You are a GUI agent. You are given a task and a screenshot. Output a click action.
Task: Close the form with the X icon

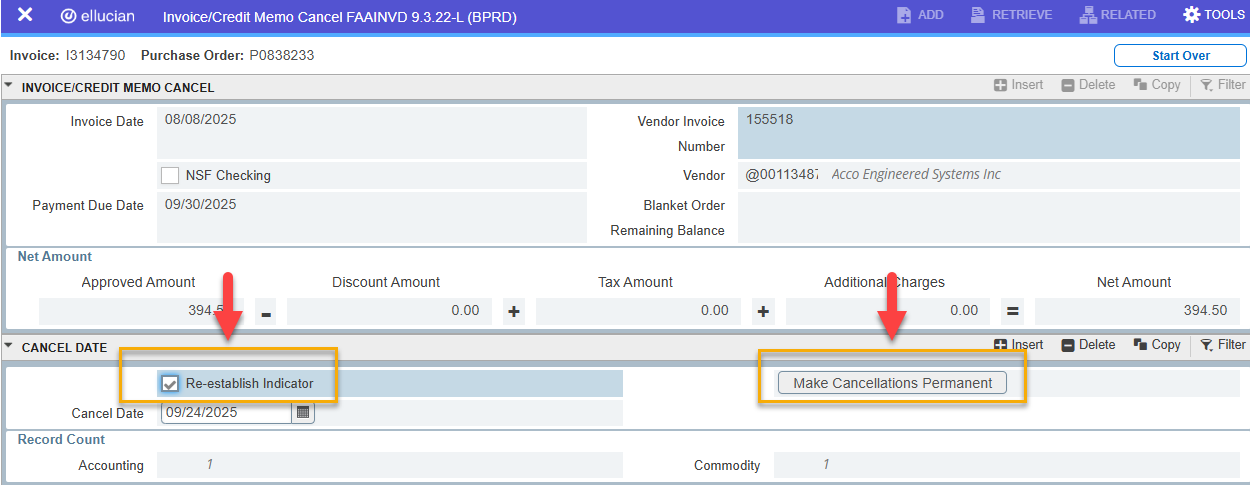[25, 16]
